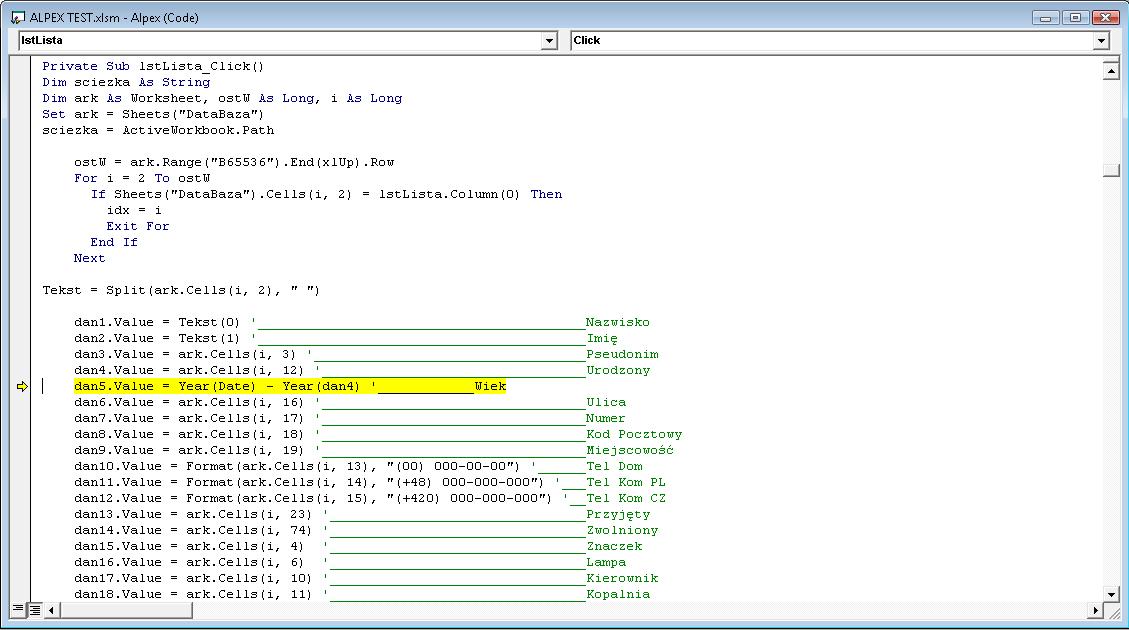Click the 'Tel Dom' comment
Image resolution: width=1129 pixels, height=630 pixels.
coord(614,467)
